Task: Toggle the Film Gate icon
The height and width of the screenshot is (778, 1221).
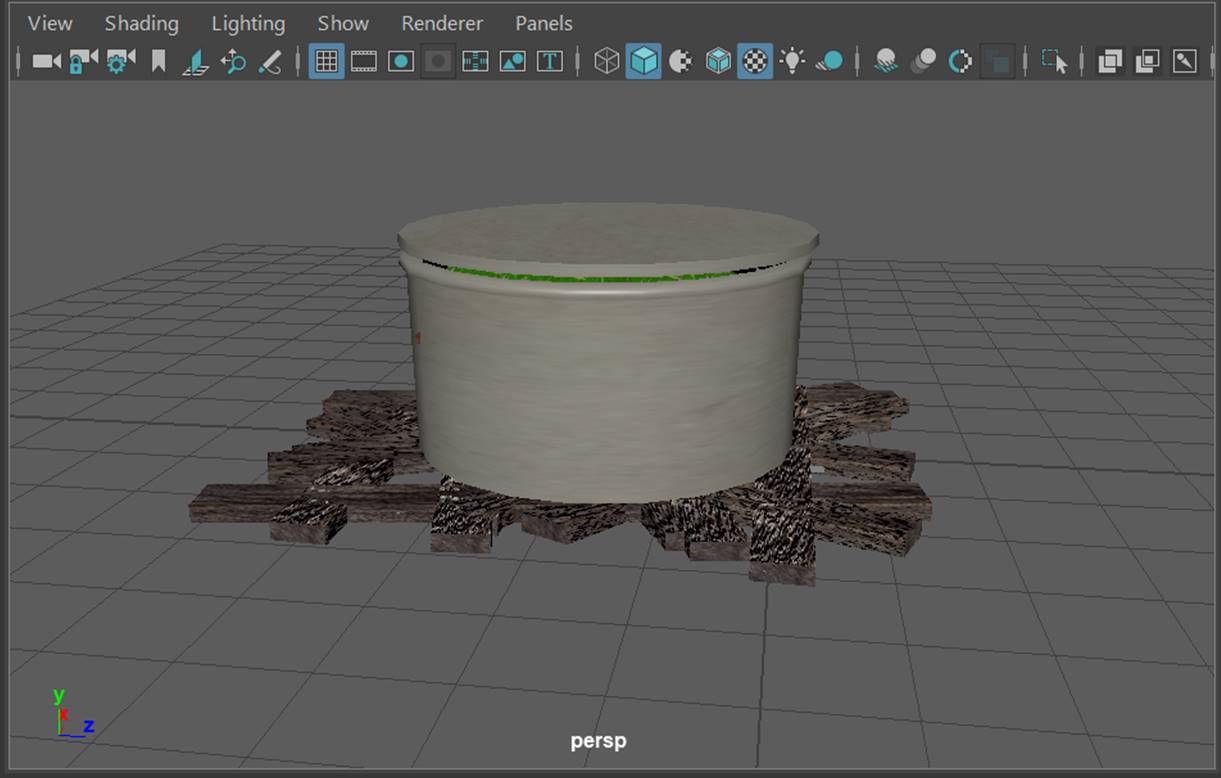Action: coord(363,61)
